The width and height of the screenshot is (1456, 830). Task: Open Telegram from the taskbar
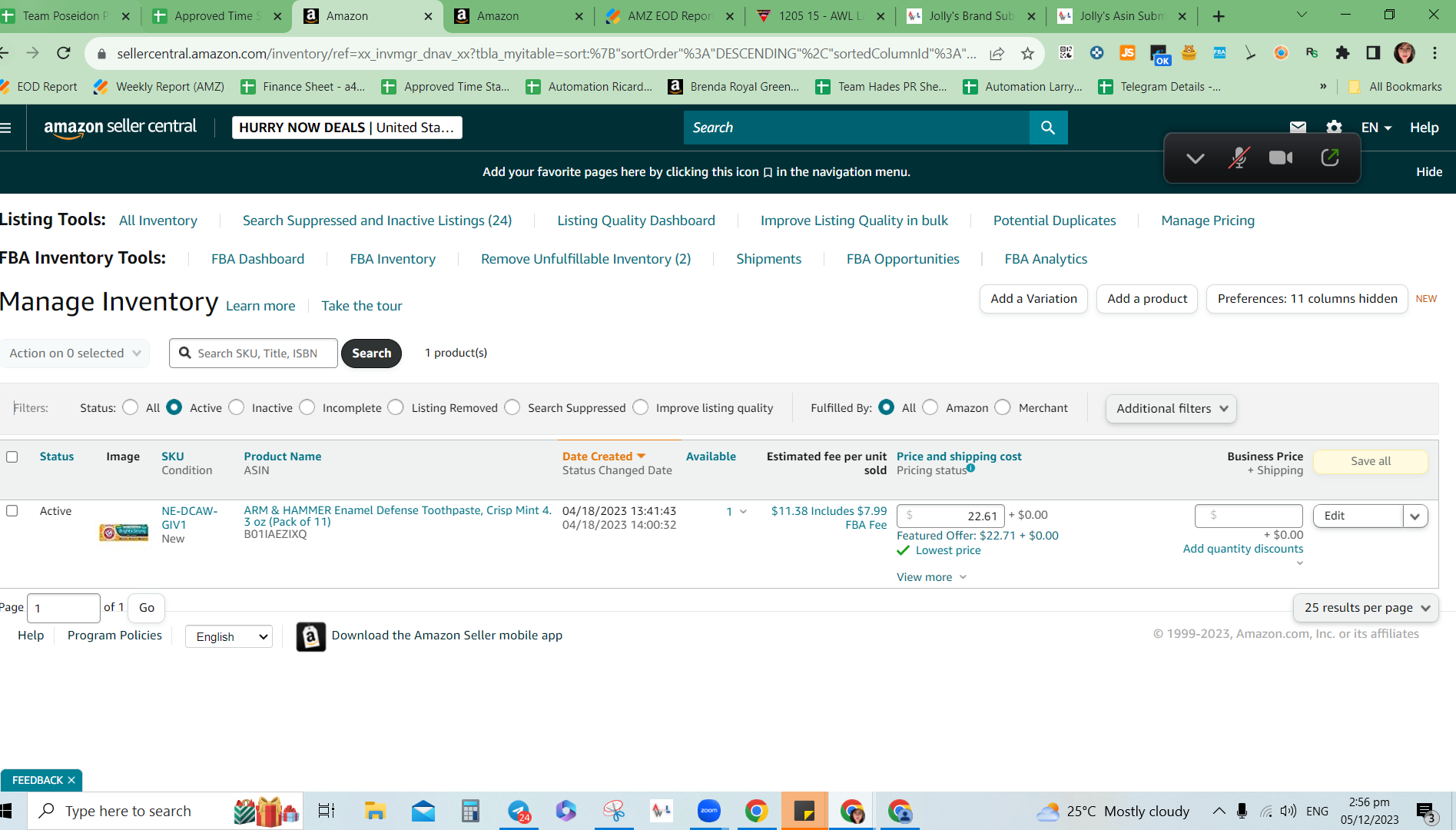click(x=519, y=811)
